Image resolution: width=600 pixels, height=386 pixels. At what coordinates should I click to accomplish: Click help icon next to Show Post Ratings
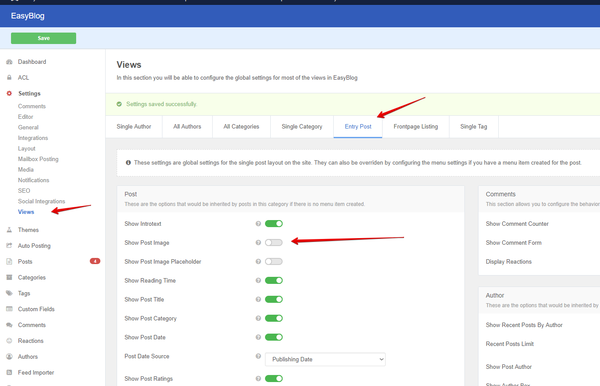tap(258, 378)
